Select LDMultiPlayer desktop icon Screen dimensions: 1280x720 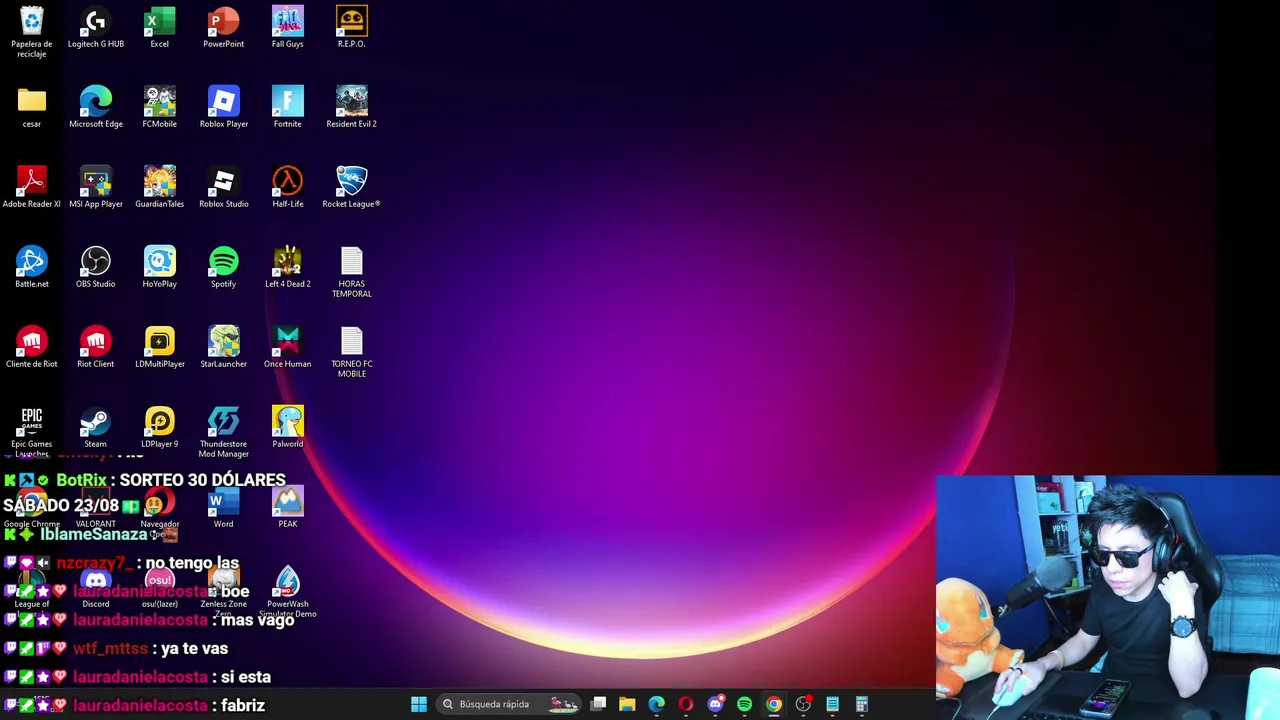click(160, 348)
